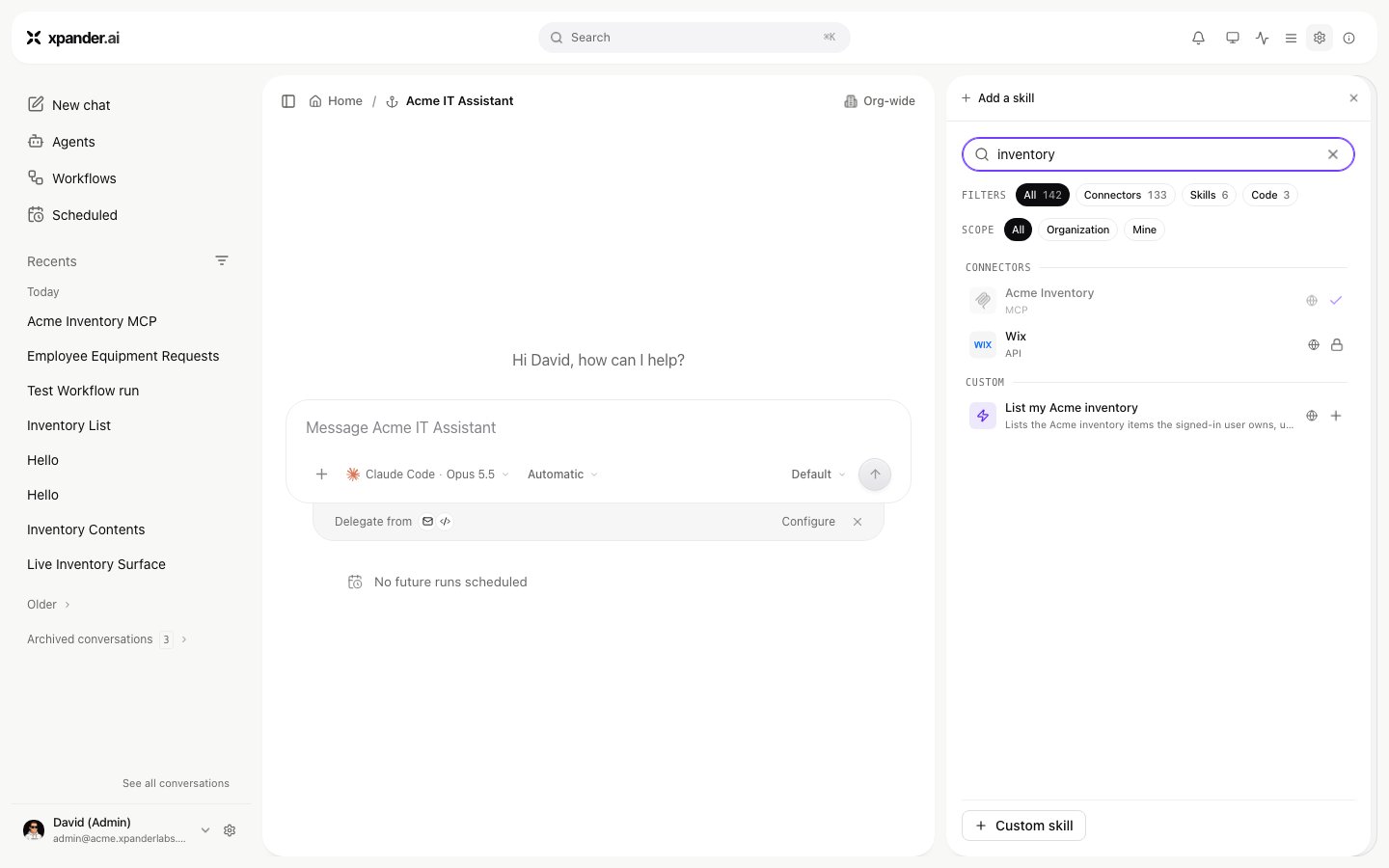Set scope to Mine

click(1144, 230)
